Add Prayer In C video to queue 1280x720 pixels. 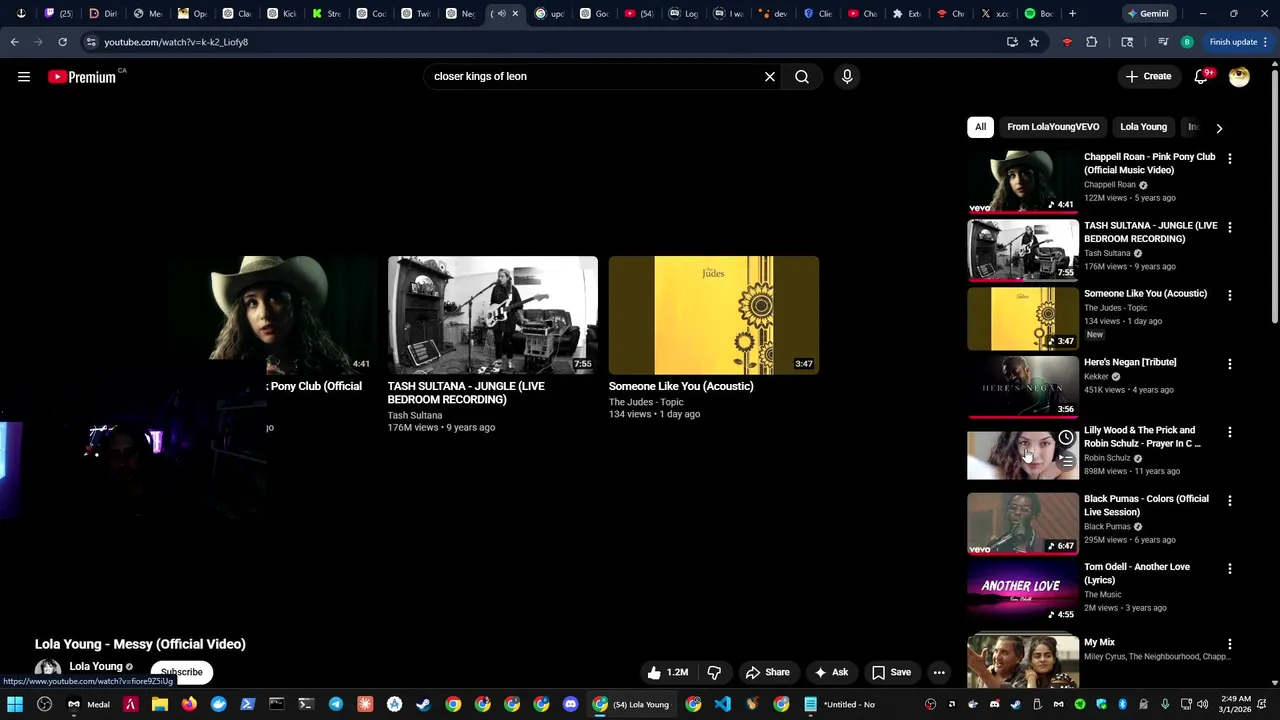tap(1066, 461)
